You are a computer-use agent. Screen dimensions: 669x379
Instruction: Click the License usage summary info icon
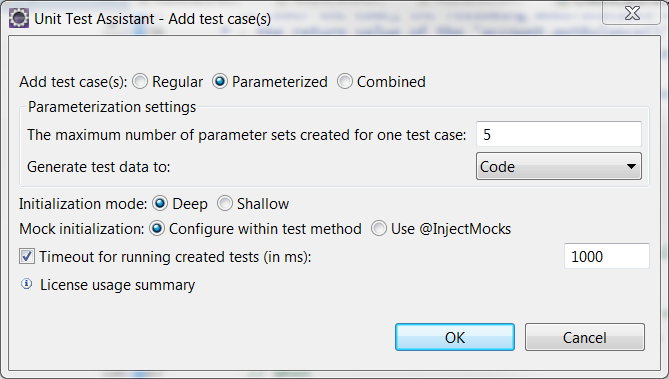coord(26,284)
